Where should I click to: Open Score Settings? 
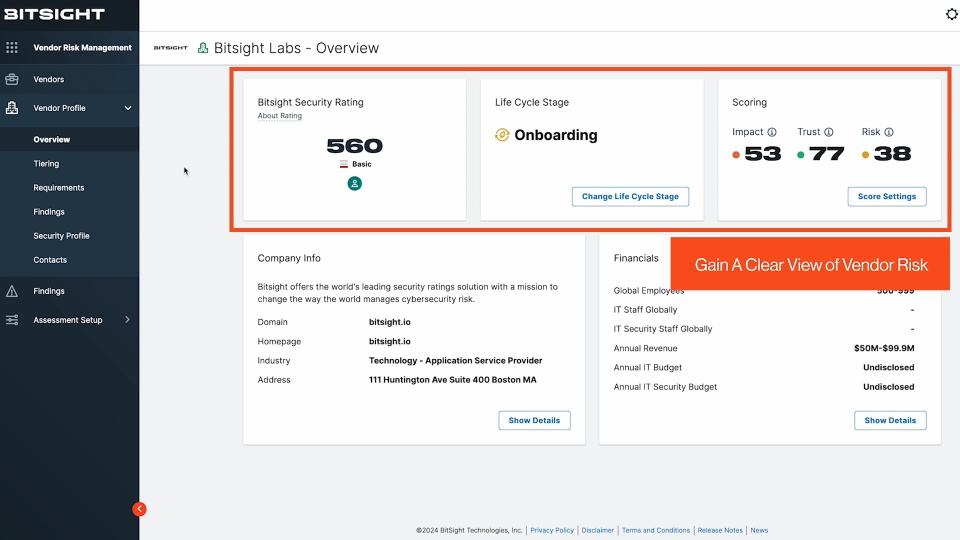886,196
